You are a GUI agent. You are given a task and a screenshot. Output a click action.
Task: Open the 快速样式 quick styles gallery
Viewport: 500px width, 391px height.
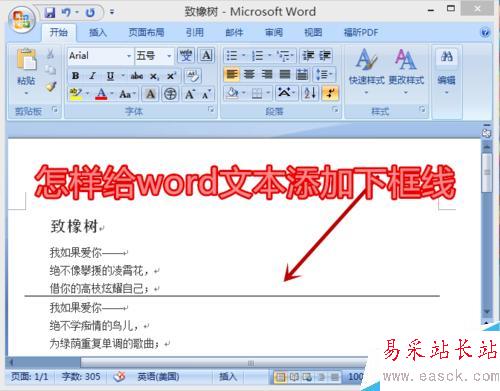click(366, 70)
